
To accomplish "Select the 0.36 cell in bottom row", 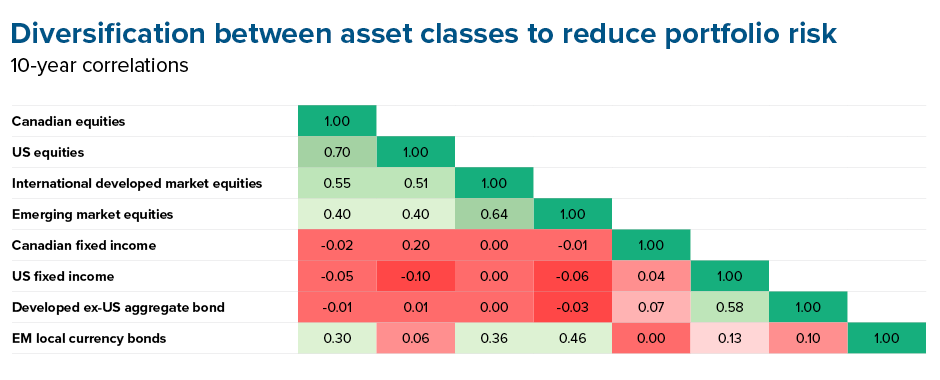I will (x=494, y=339).
